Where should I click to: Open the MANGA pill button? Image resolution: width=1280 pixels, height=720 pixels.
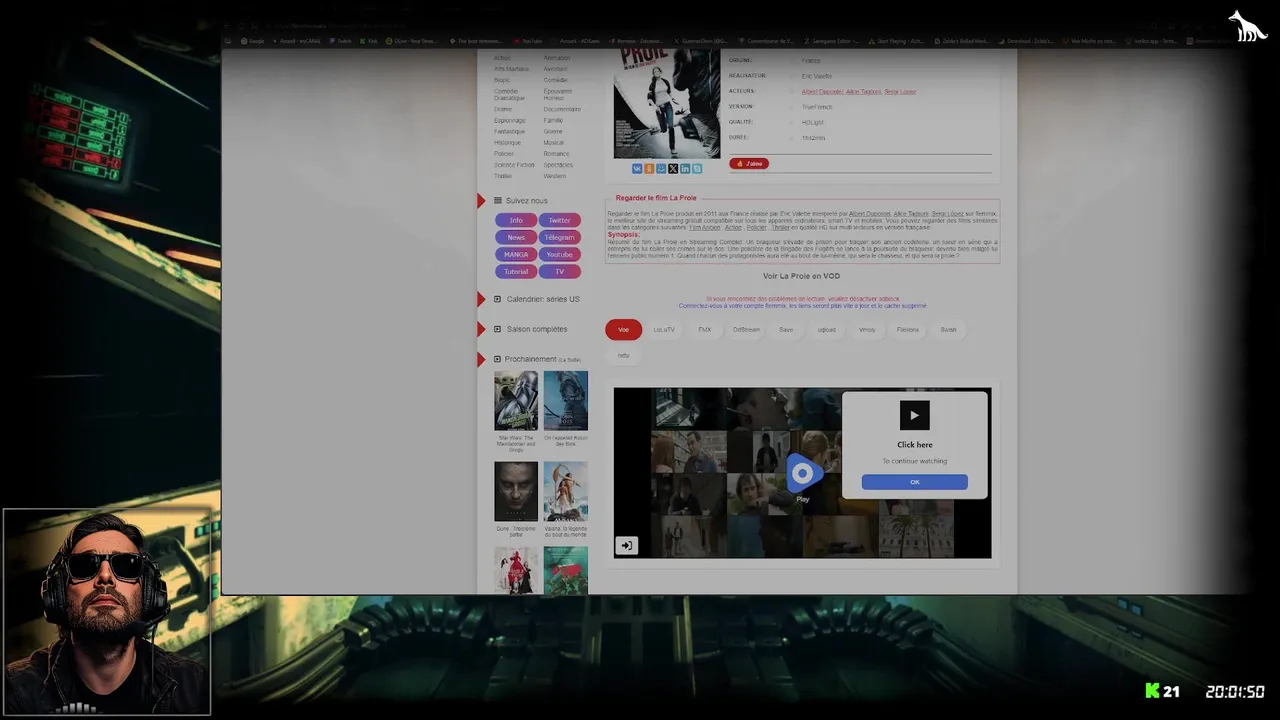click(516, 254)
